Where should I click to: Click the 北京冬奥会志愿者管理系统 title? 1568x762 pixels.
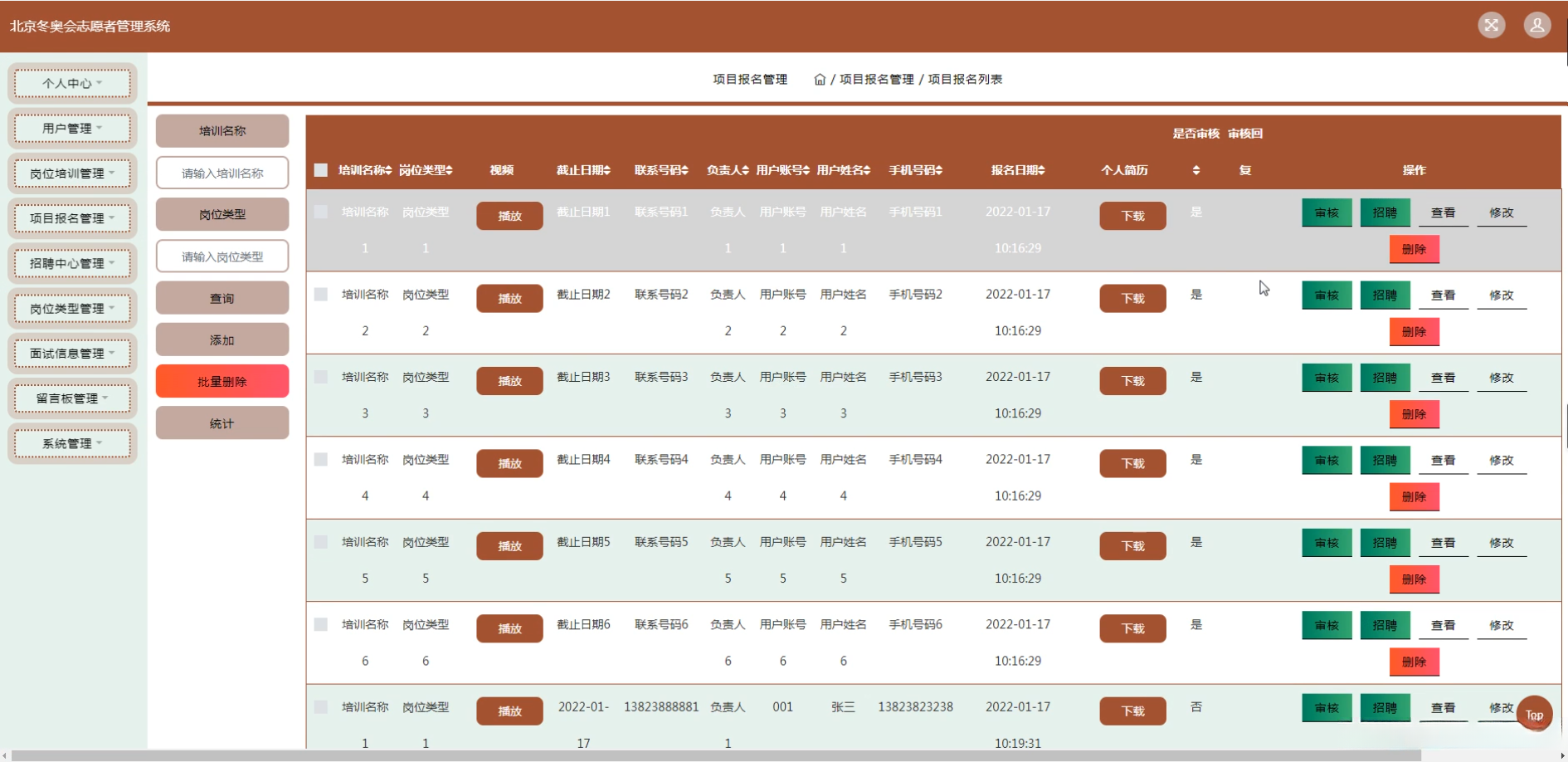point(90,26)
